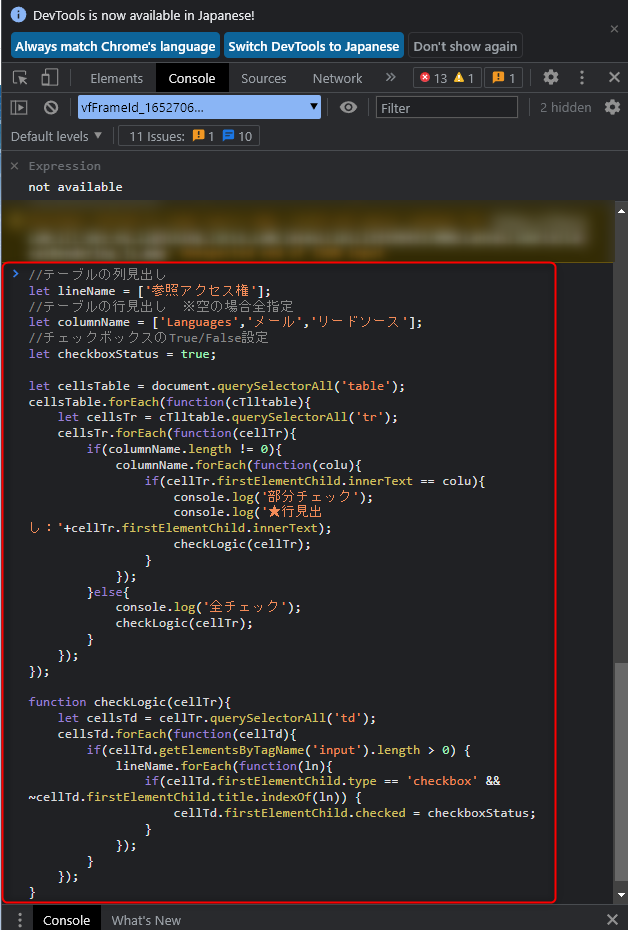Expand more tabs chevron
Viewport: 628px width, 930px height.
pos(390,77)
